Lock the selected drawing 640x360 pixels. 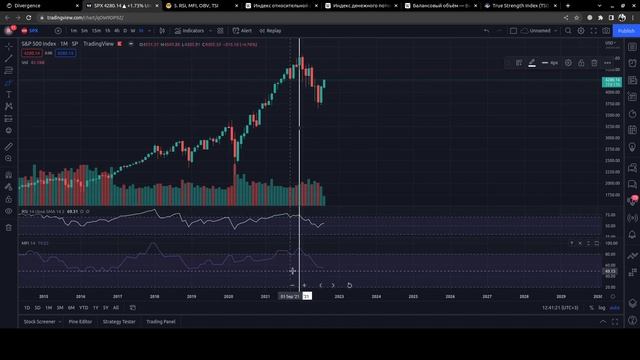(x=581, y=63)
